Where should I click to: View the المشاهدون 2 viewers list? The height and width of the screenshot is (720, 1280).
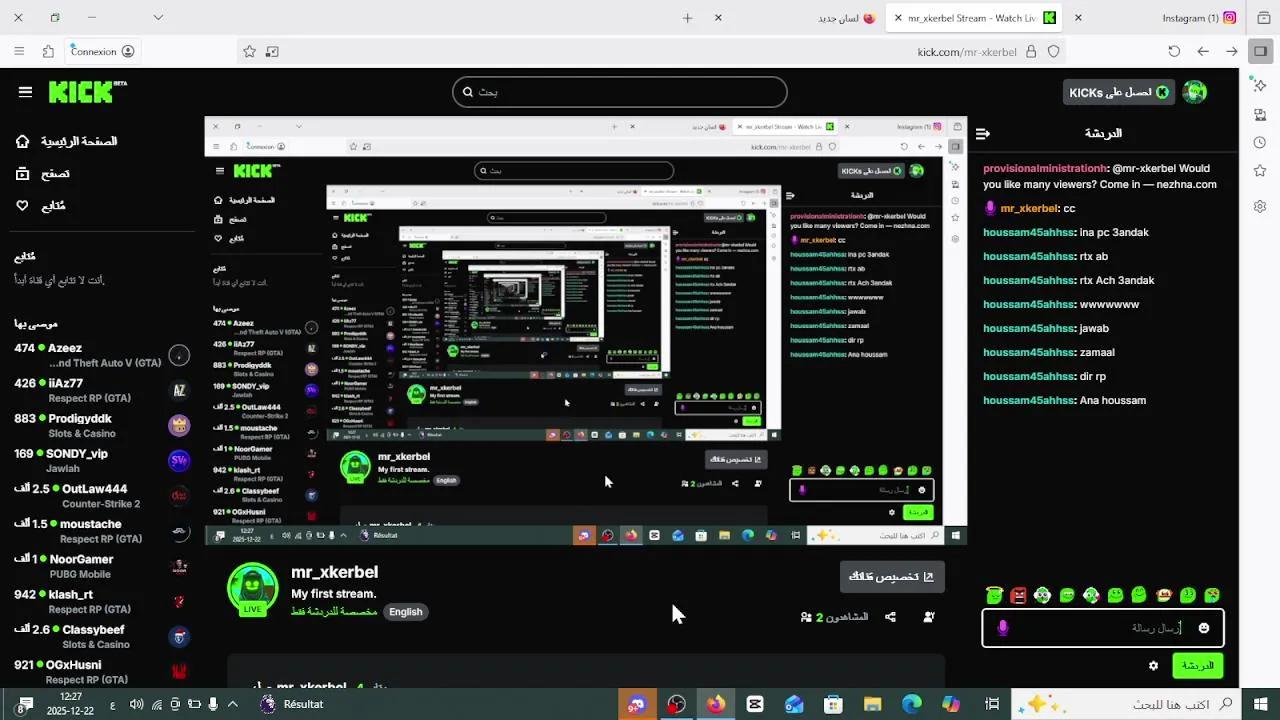tap(834, 617)
